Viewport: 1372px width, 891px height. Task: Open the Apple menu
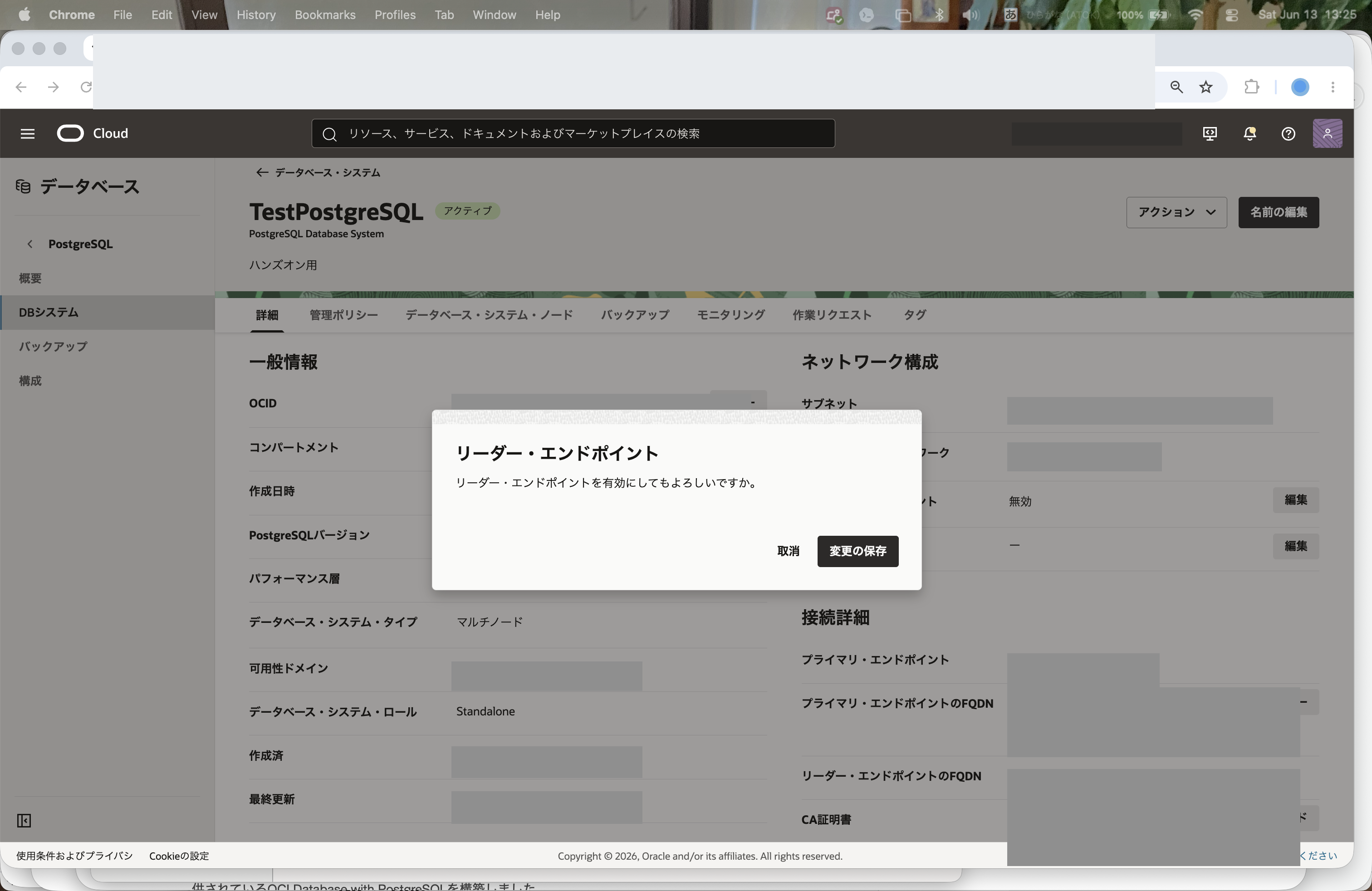tap(24, 15)
